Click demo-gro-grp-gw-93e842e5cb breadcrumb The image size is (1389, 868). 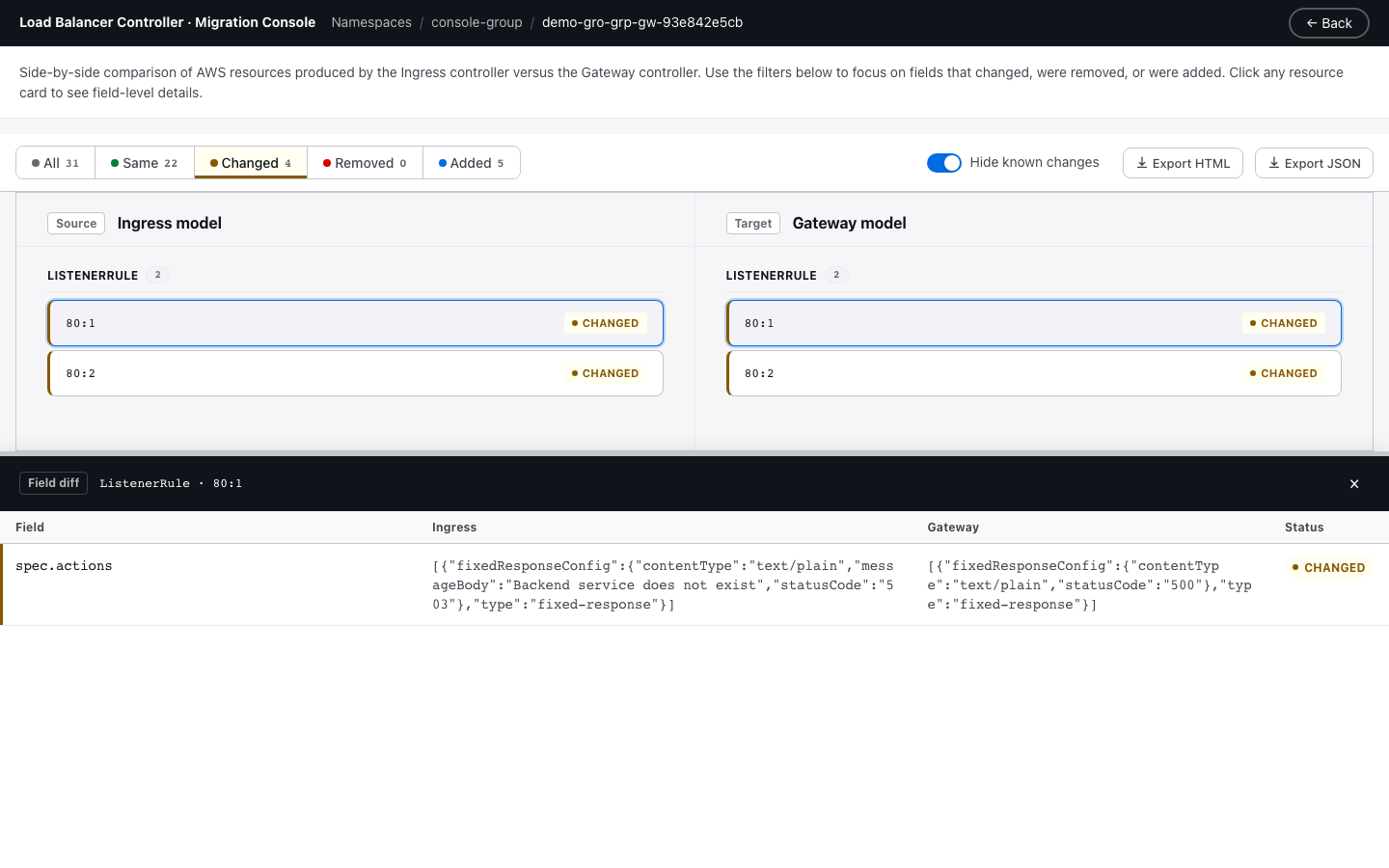642,22
